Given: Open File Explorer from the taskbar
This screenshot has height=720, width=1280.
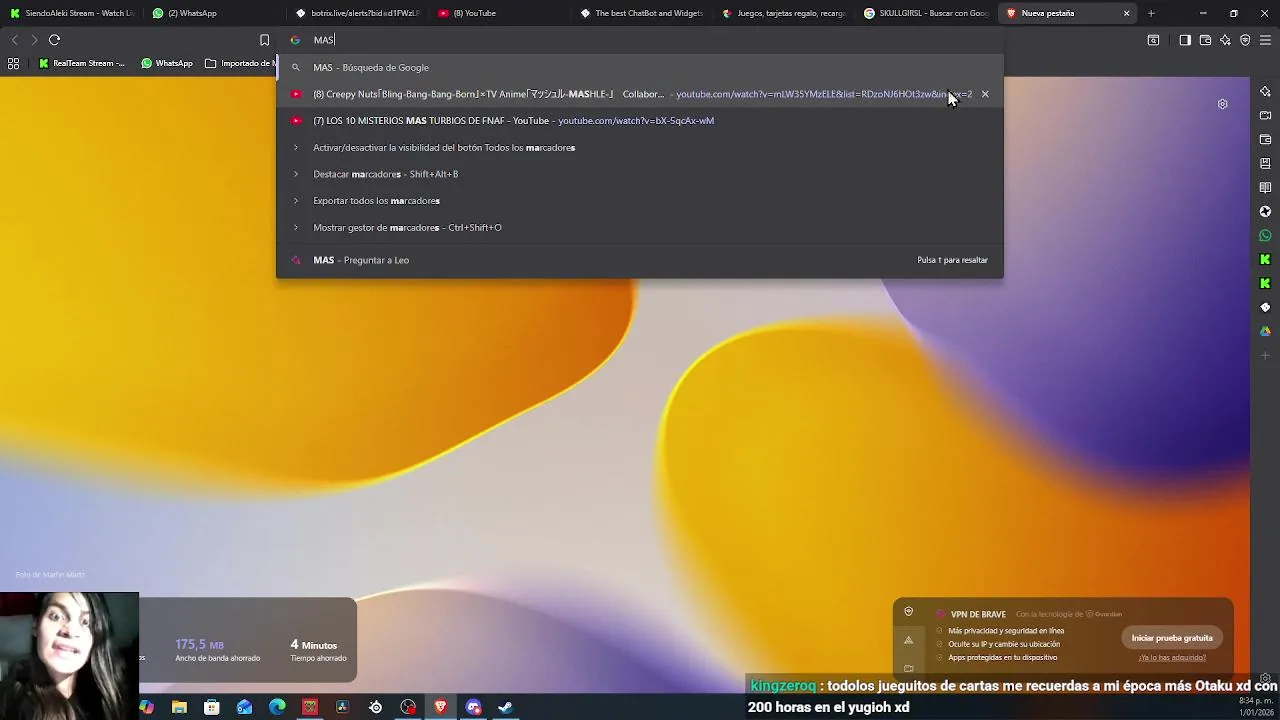Looking at the screenshot, I should 179,707.
